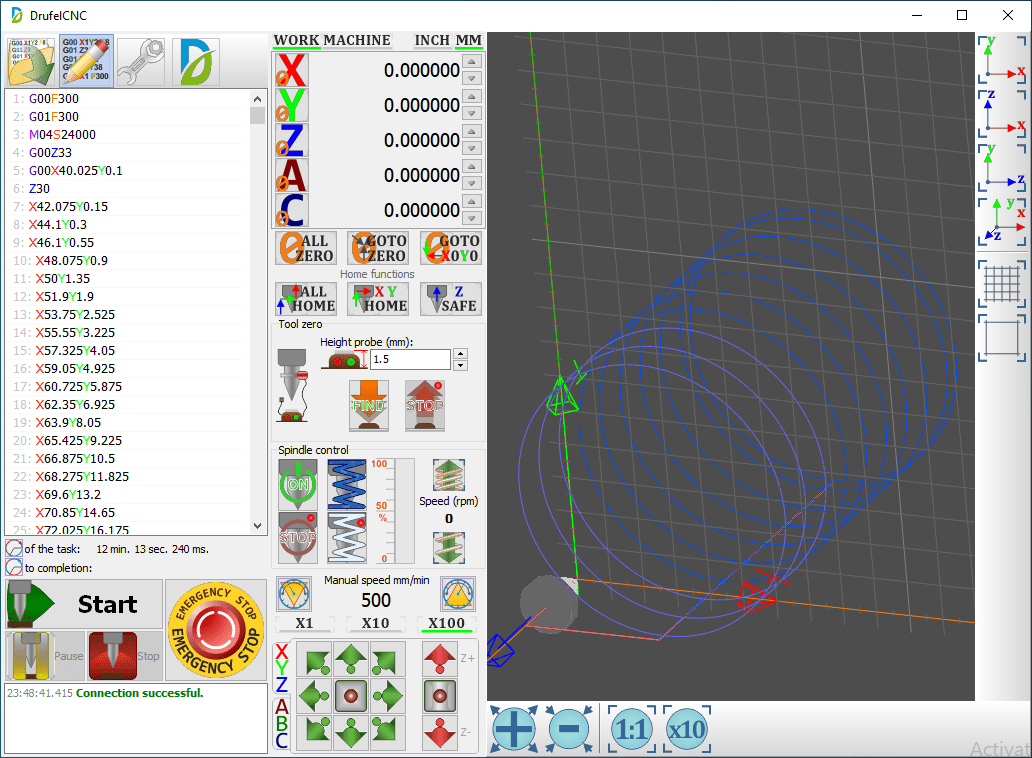This screenshot has width=1032, height=758.
Task: Enable coolant blue spring icon
Action: tap(347, 484)
